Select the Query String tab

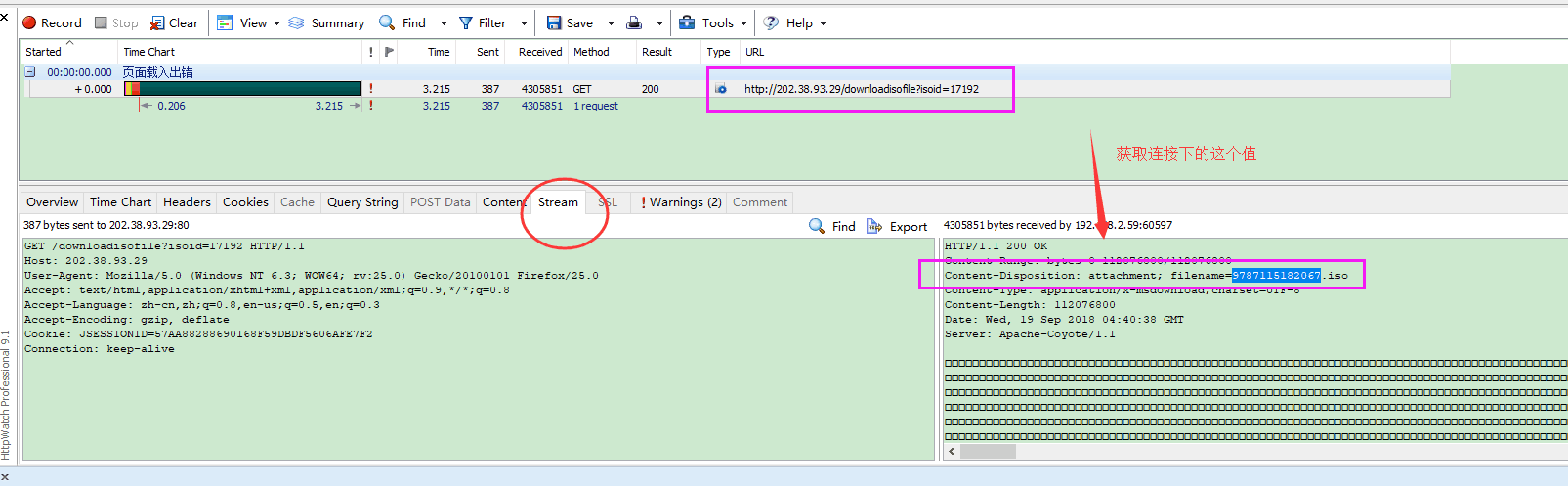click(x=362, y=202)
